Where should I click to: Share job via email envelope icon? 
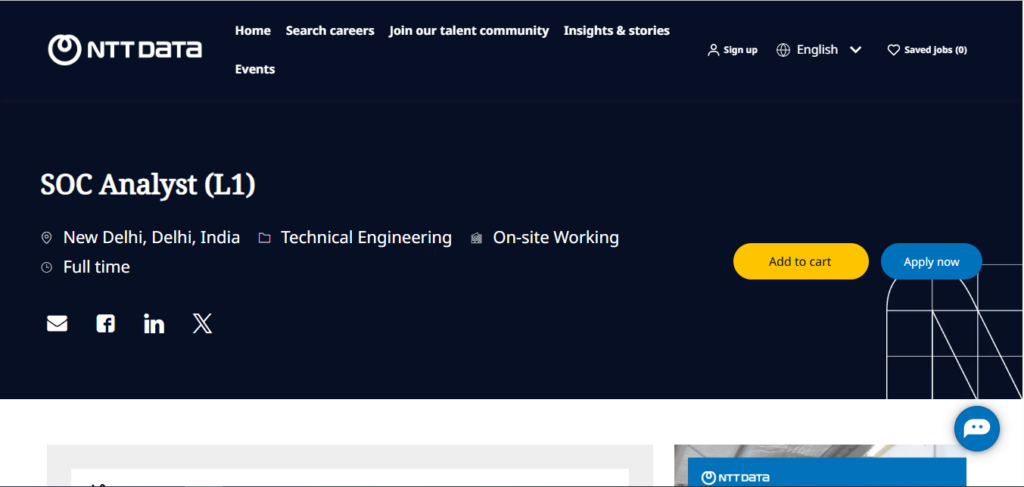pyautogui.click(x=57, y=323)
